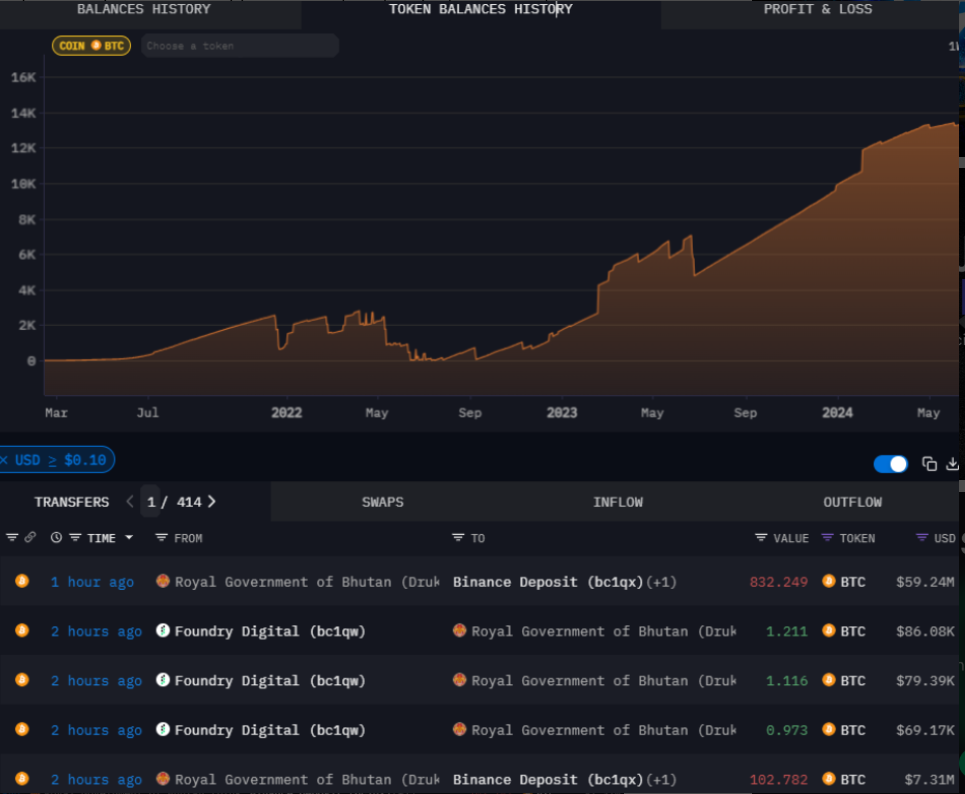Viewport: 965px width, 794px height.
Task: Open the filter icon beside VALUE column
Action: coord(761,537)
